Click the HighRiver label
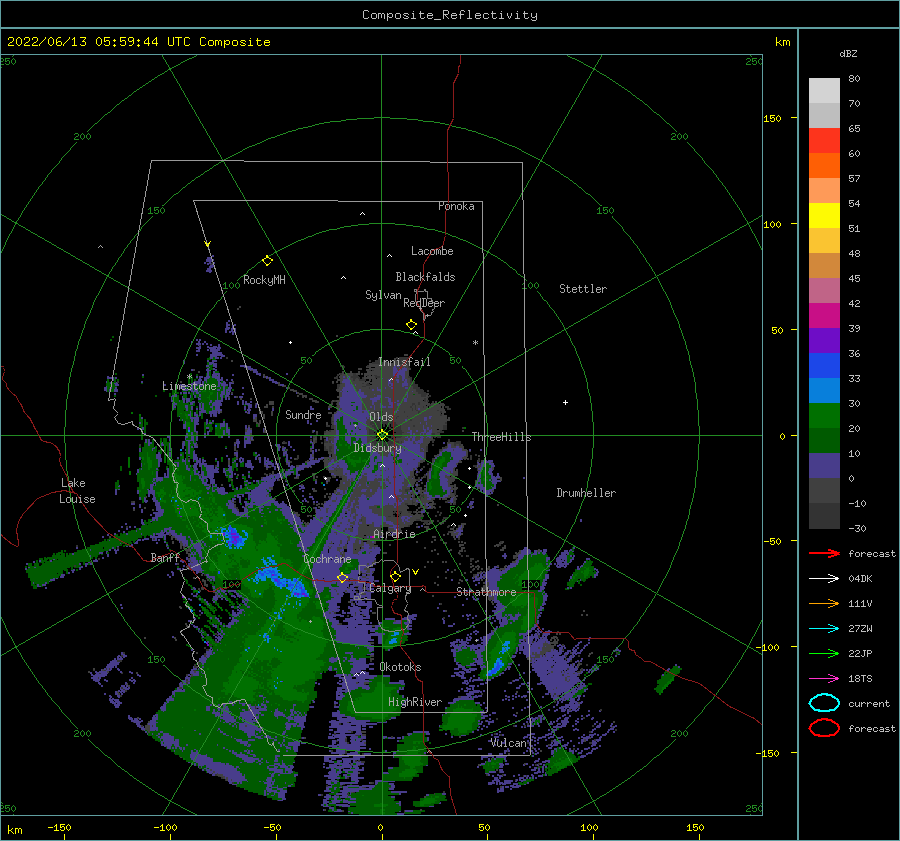 tap(415, 702)
